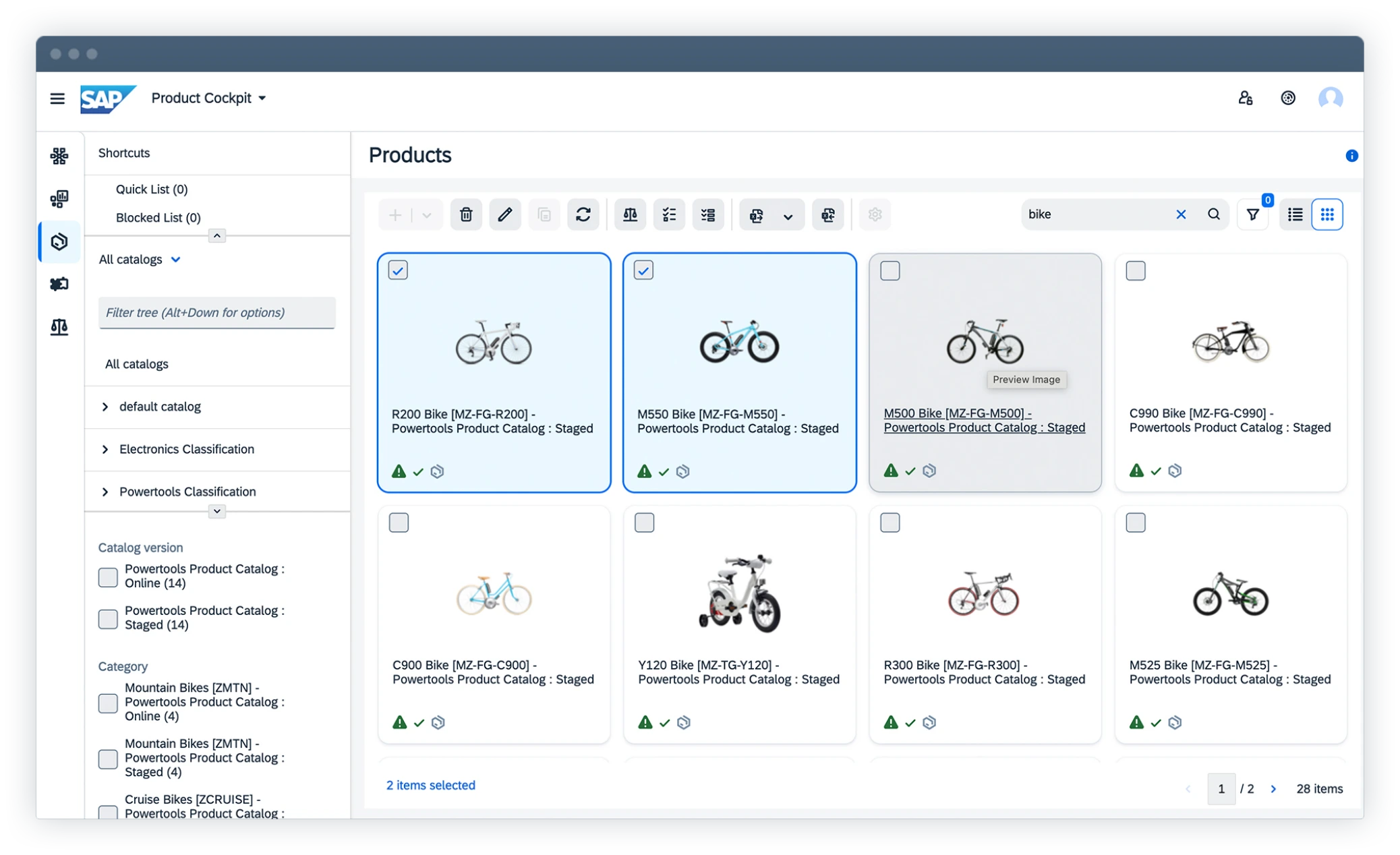Open the filter funnel options
The image size is (1400, 855).
click(x=1253, y=214)
